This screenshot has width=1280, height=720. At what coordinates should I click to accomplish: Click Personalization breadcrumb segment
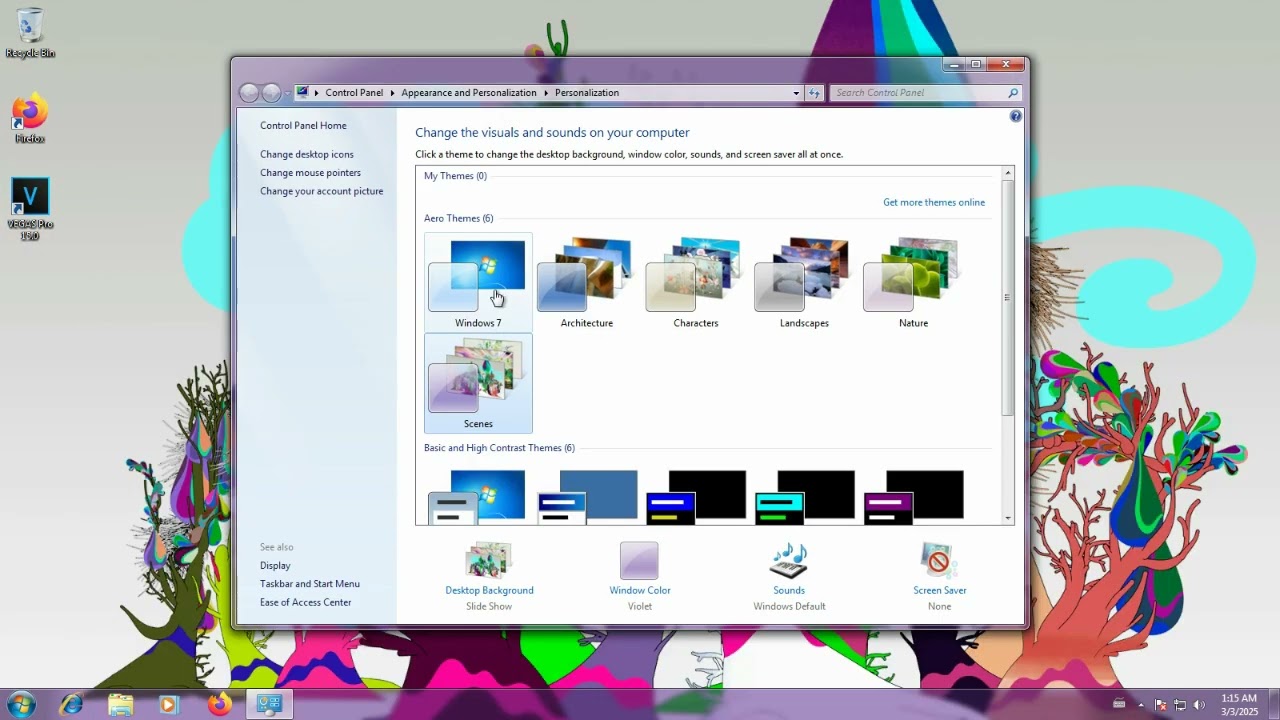[x=587, y=92]
